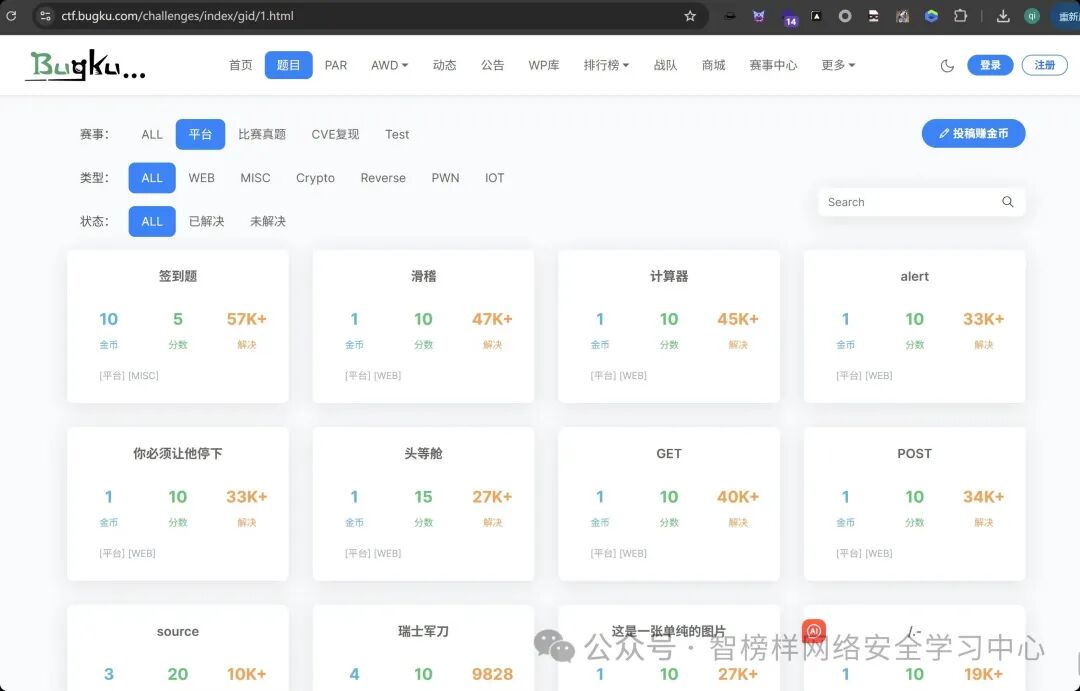Viewport: 1080px width, 691px height.
Task: Click the 登录 login button
Action: (990, 65)
